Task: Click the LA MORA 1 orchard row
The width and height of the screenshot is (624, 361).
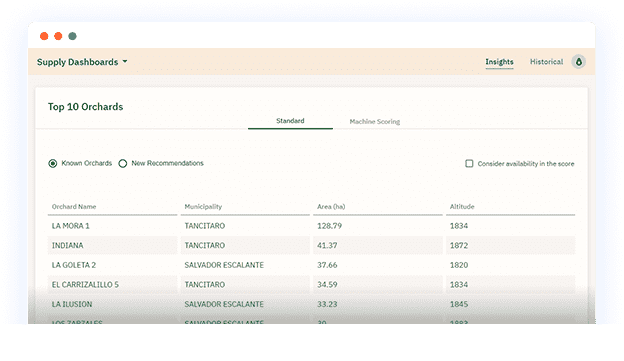Action: coord(311,226)
